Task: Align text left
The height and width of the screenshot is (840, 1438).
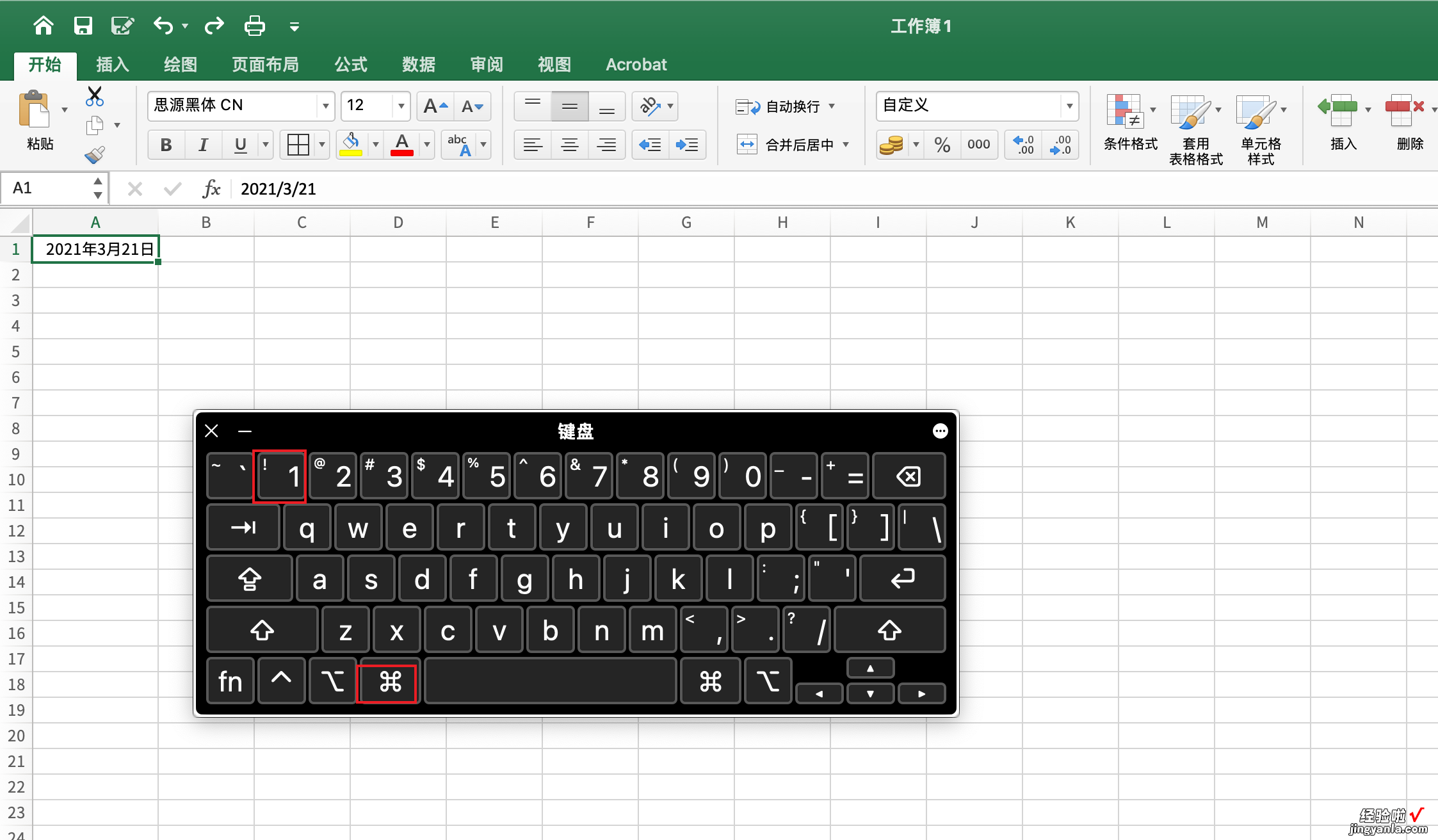Action: pos(533,145)
